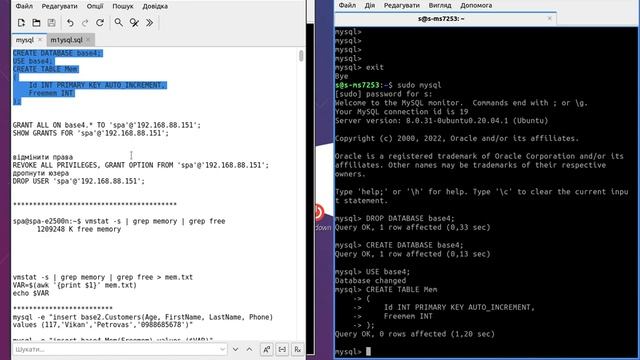This screenshot has height=360, width=640.
Task: Click the GRANT ALL ON base4 line
Action: tap(107, 125)
